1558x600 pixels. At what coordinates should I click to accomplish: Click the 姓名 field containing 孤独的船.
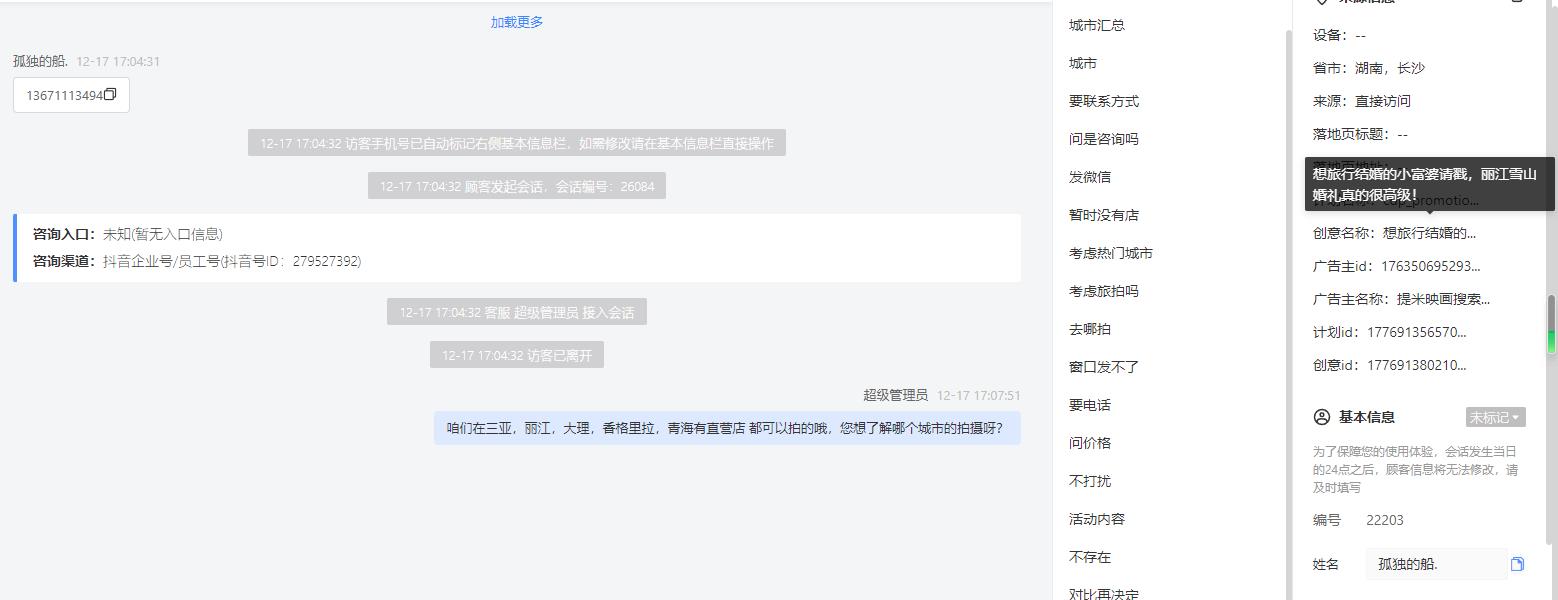tap(1436, 564)
